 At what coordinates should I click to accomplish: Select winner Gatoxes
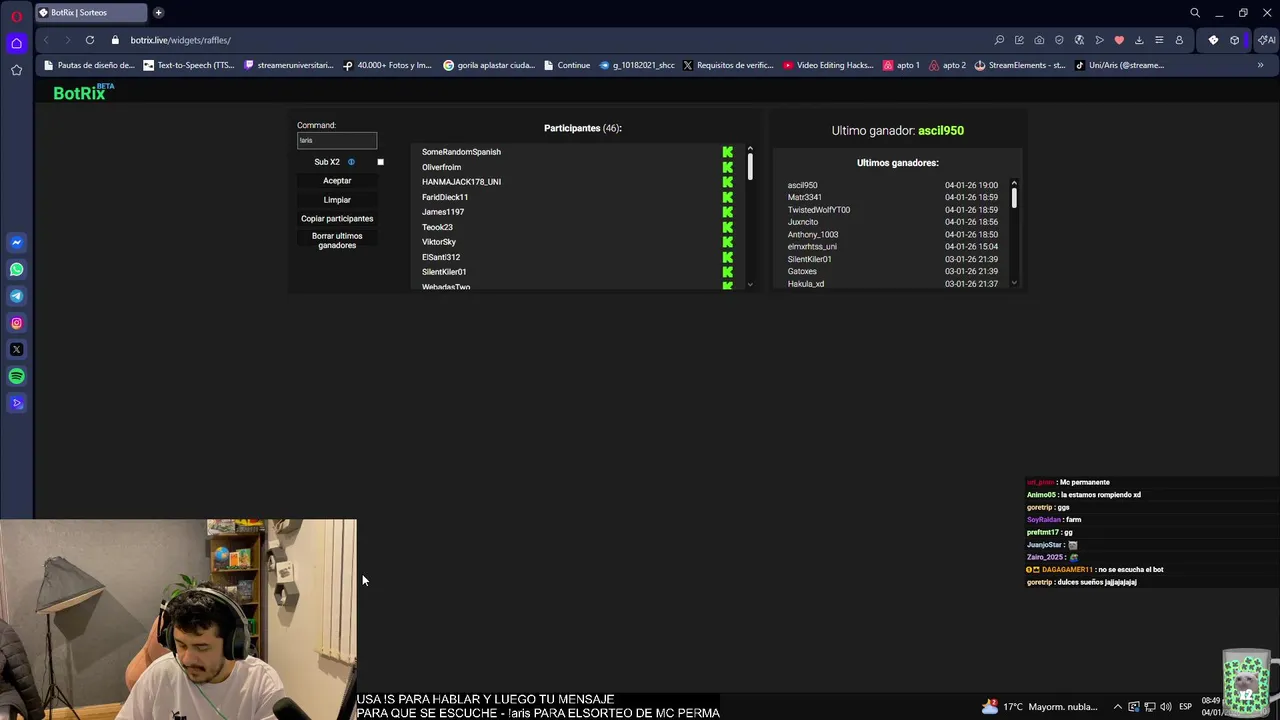tap(802, 272)
